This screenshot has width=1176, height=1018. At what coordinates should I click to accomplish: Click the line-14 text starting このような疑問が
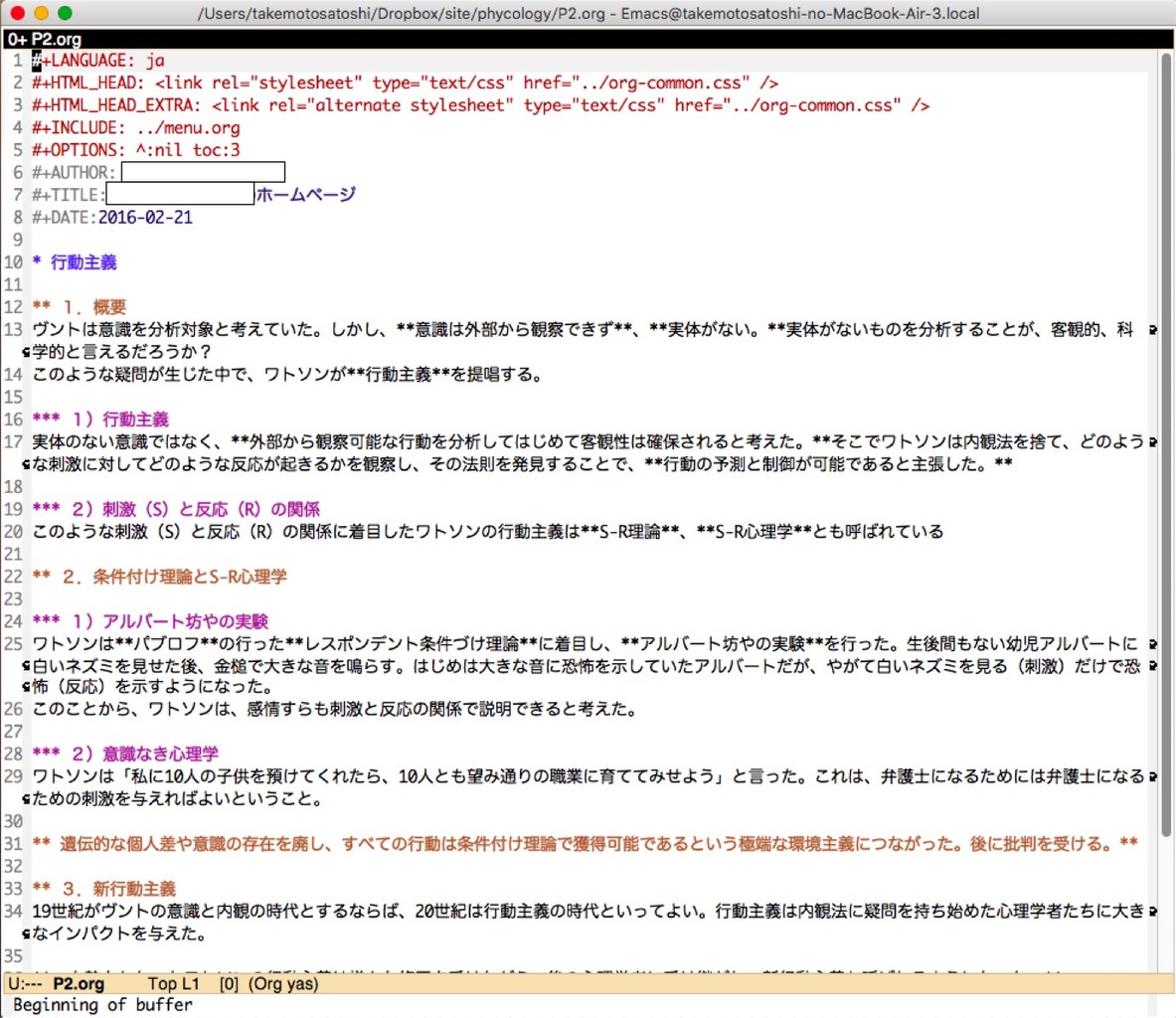click(286, 375)
